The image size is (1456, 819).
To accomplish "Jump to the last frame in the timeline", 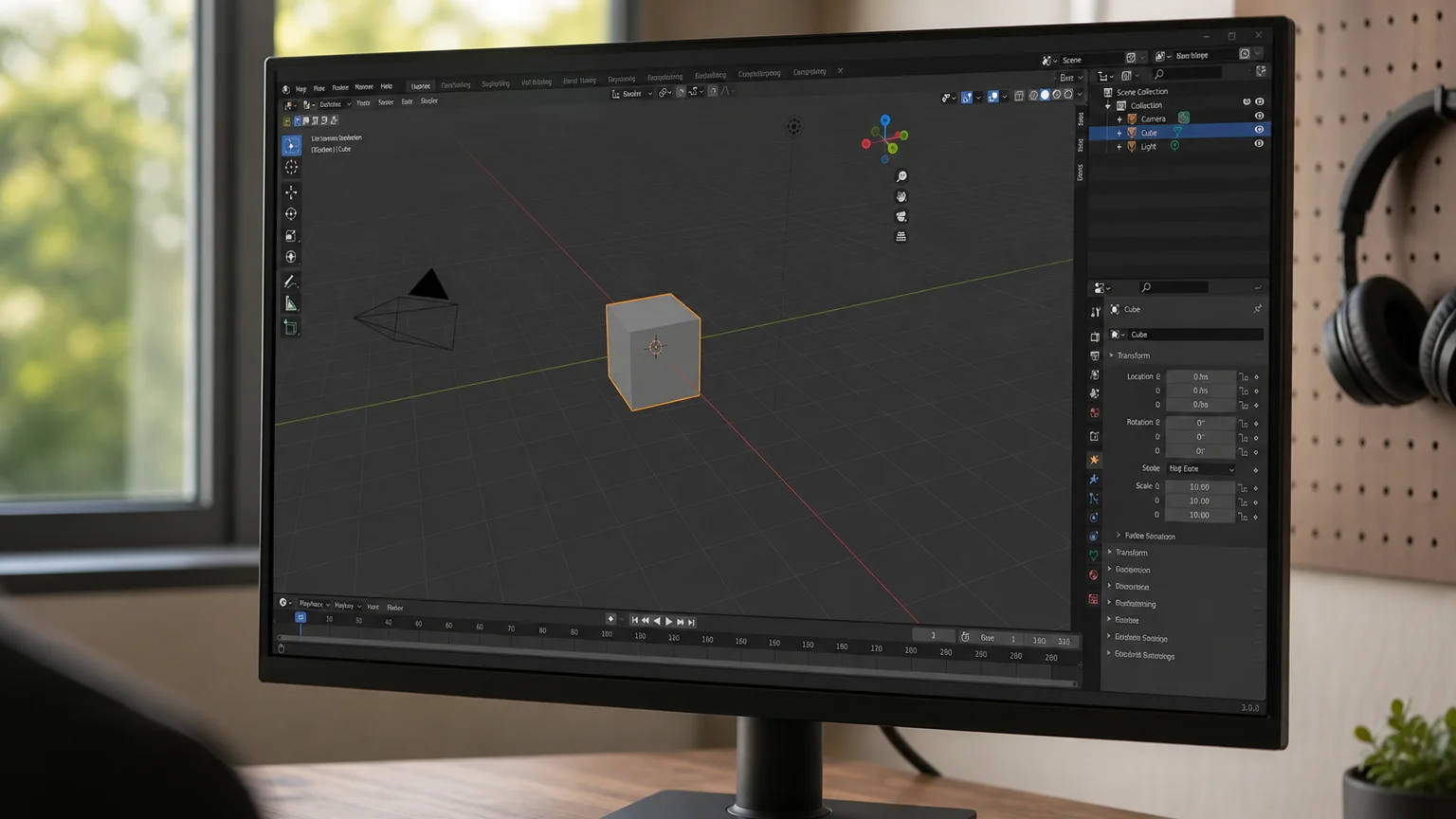I will coord(692,623).
